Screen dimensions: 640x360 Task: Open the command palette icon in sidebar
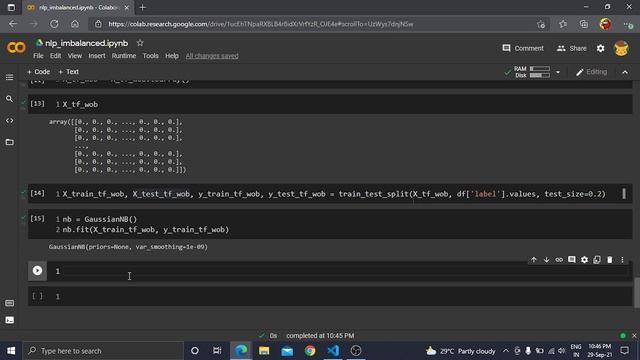[x=9, y=303]
